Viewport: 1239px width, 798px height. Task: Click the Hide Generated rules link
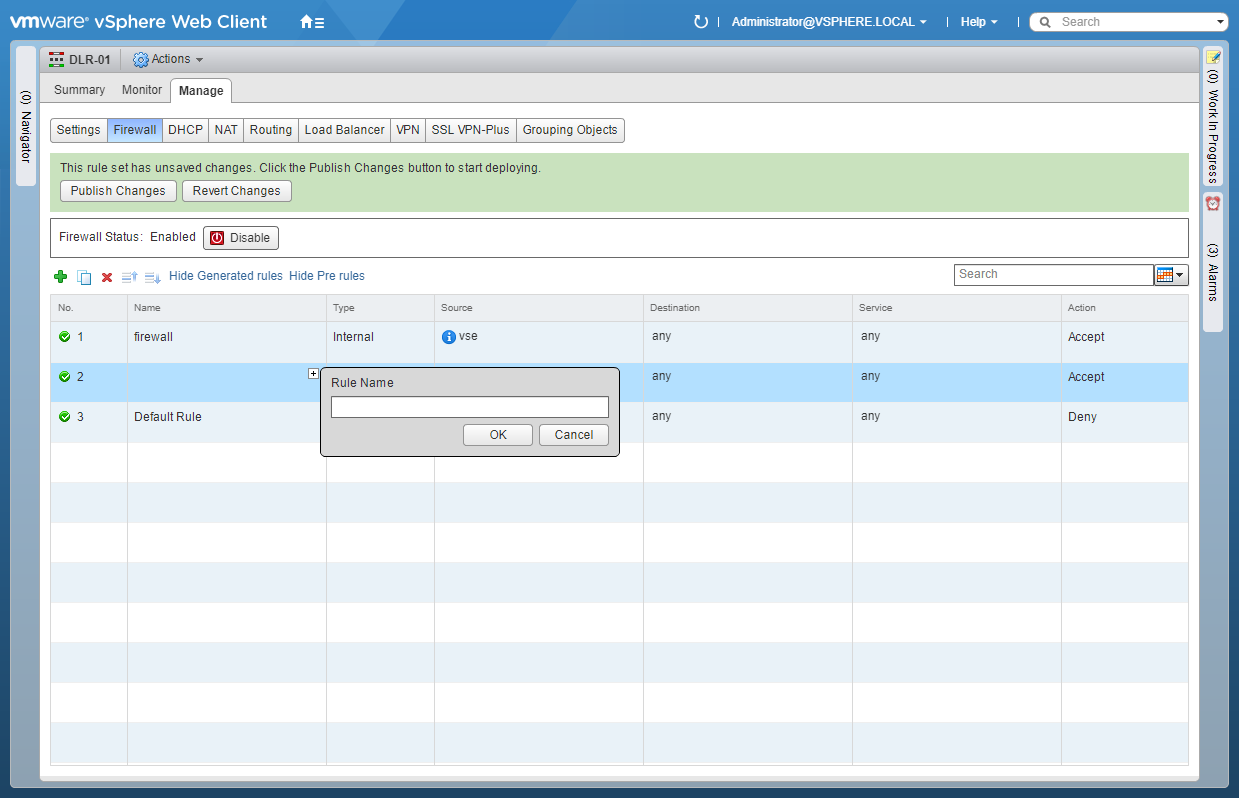[226, 276]
